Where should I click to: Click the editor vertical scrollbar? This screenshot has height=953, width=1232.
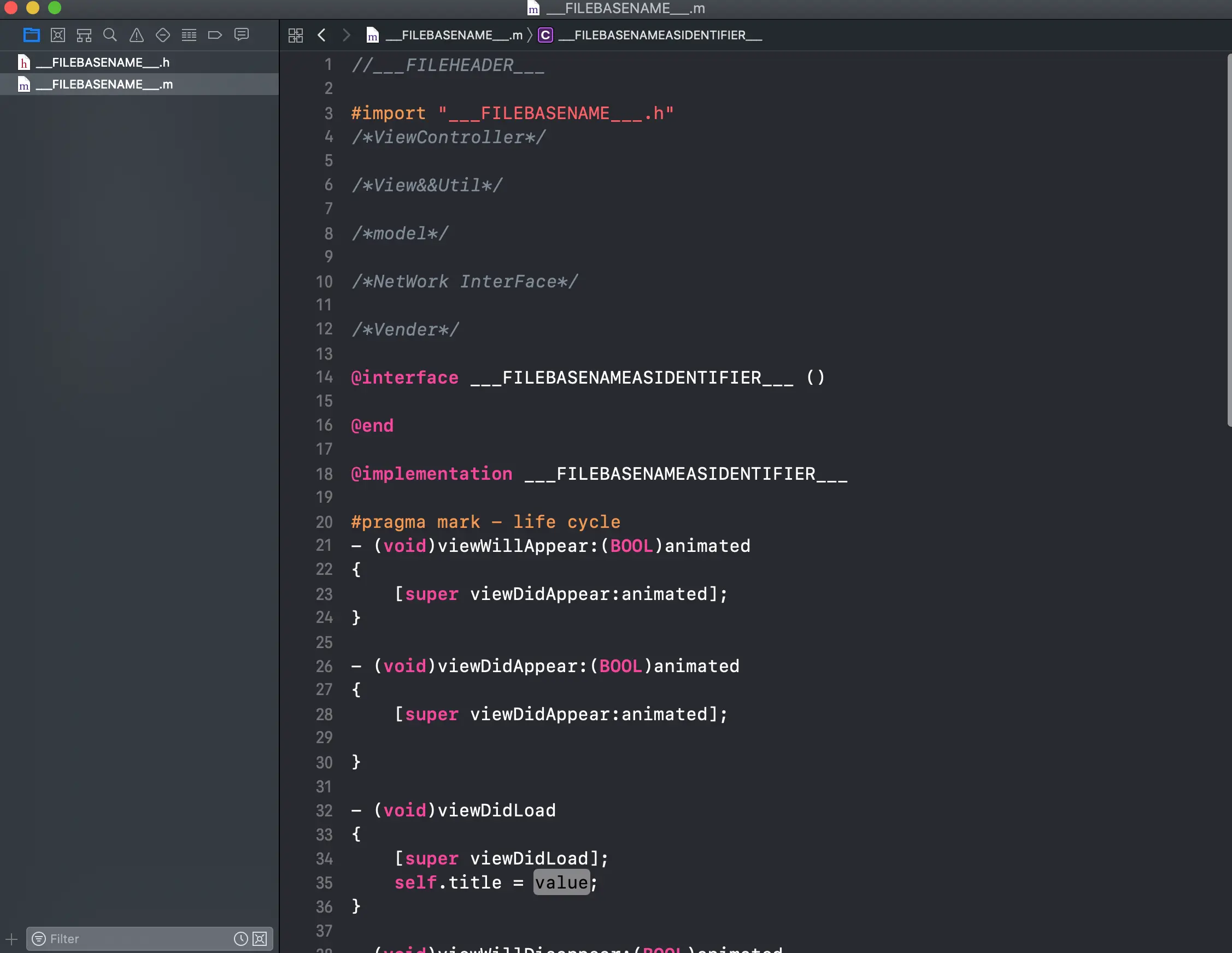(x=1229, y=240)
